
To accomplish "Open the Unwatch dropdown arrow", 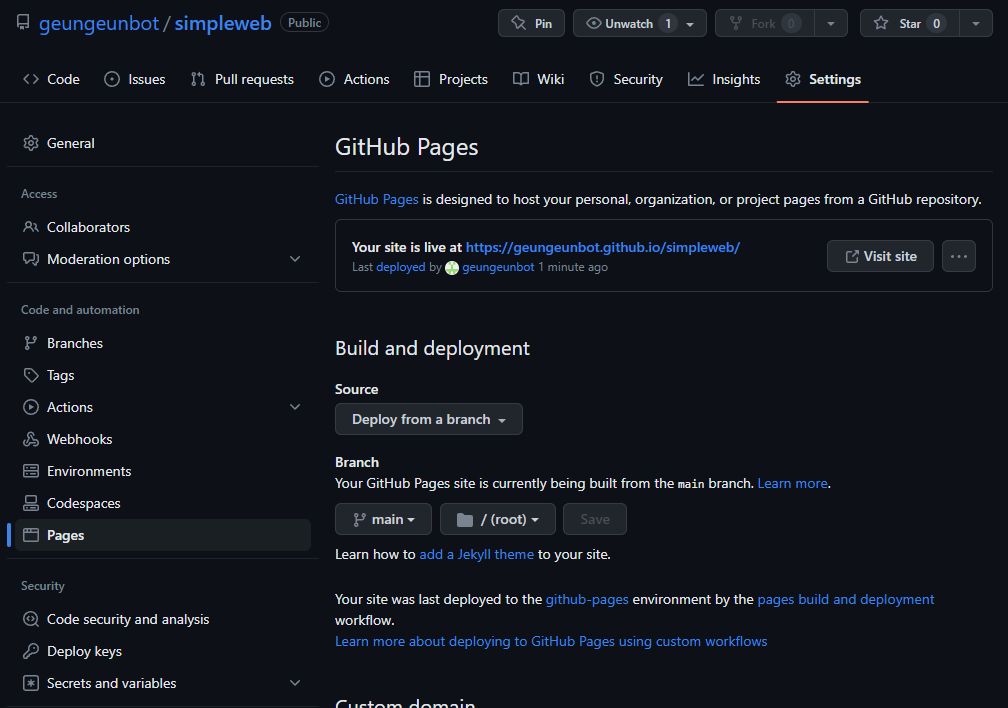I will point(690,24).
